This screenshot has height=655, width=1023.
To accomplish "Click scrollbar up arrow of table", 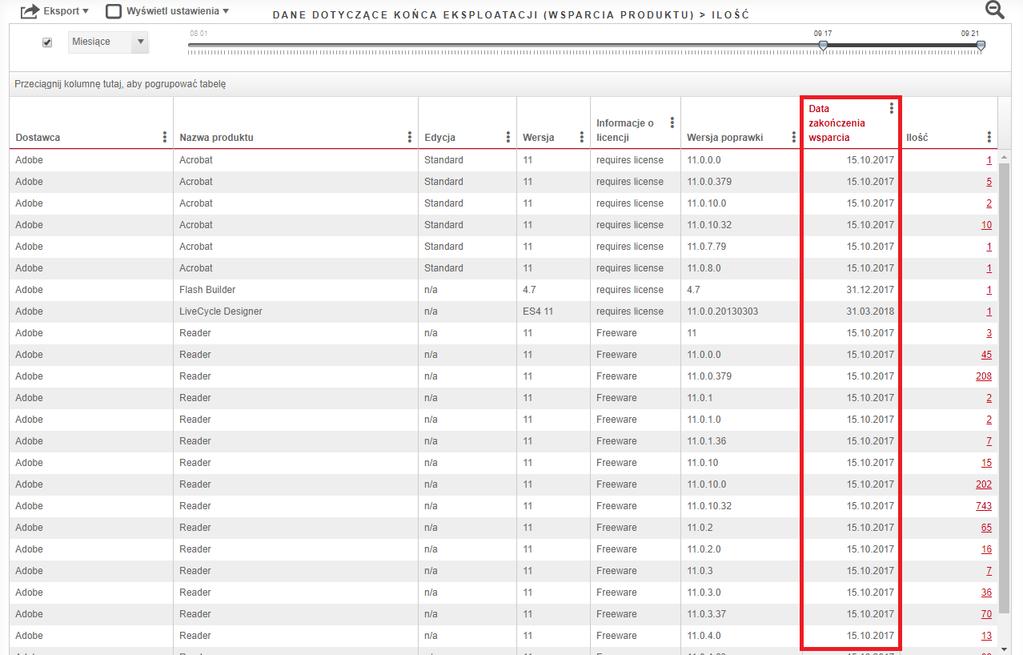I will point(1005,157).
